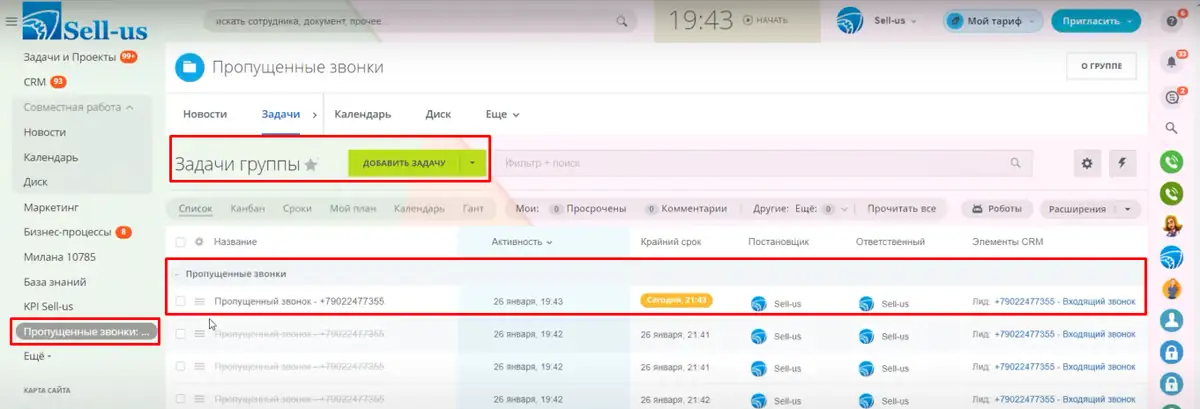The image size is (1200, 409).
Task: Click the Прочитать все button
Action: (902, 209)
